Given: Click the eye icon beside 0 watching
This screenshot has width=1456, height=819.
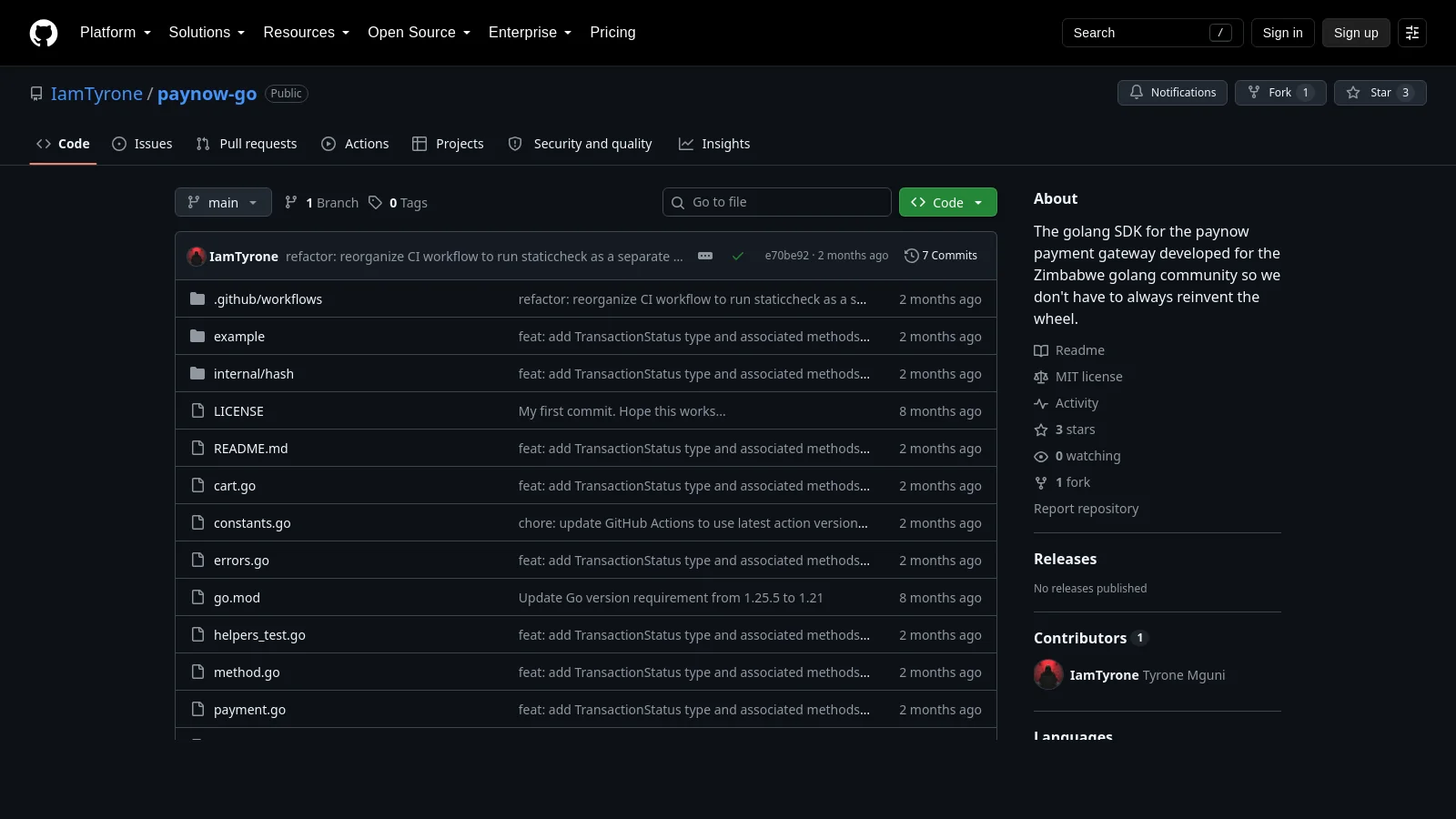Looking at the screenshot, I should (1041, 457).
